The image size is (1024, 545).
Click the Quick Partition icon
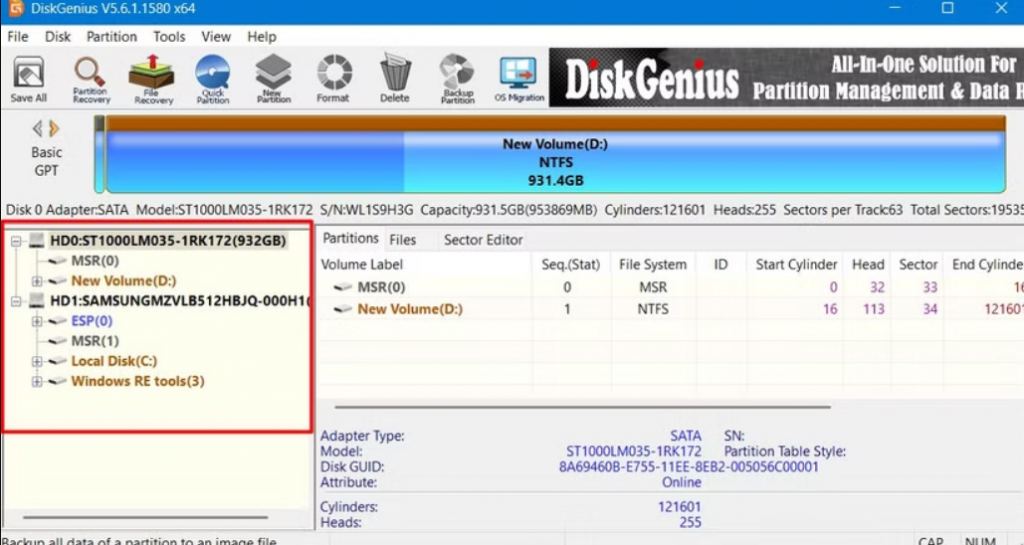click(212, 79)
